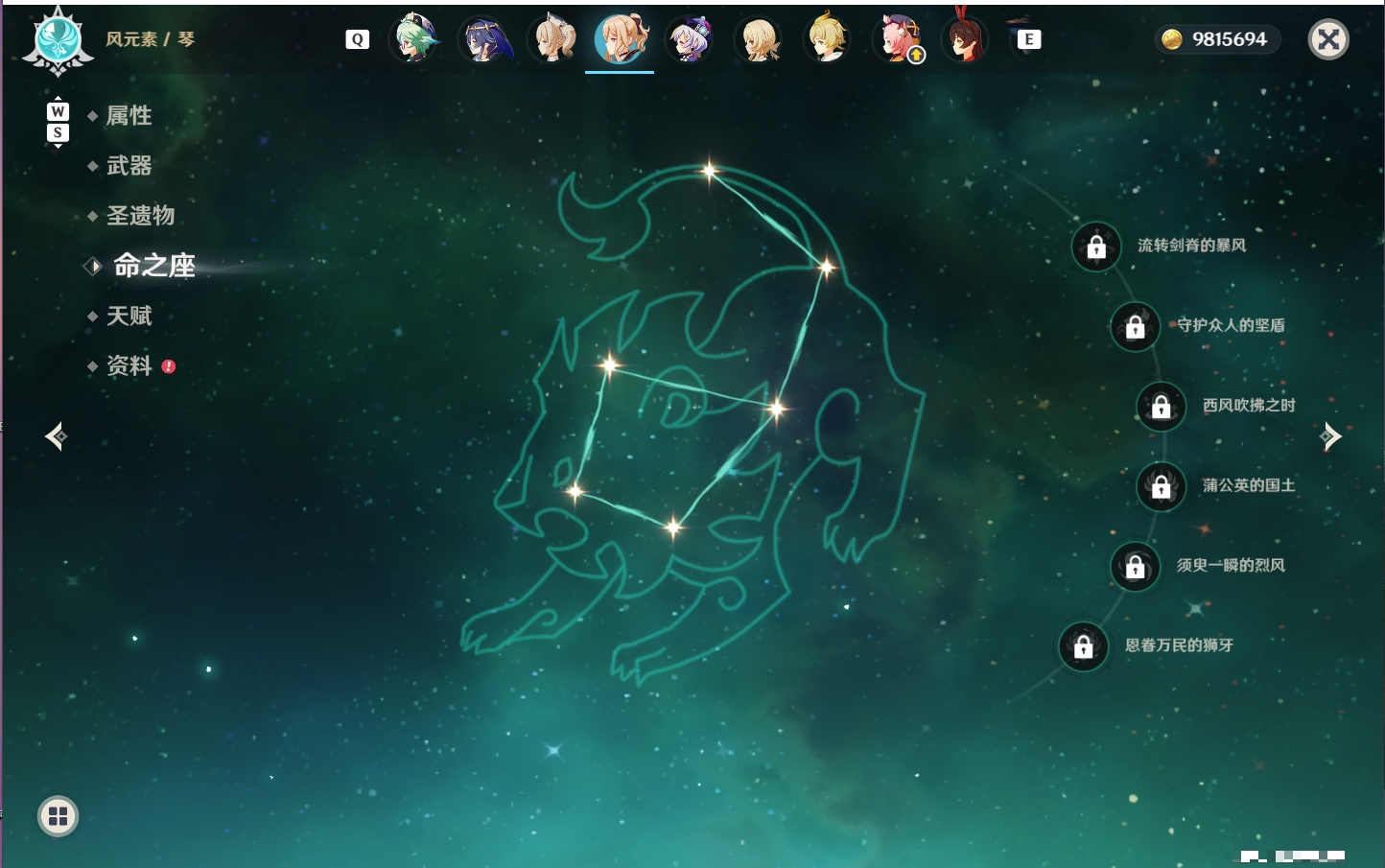Viewport: 1385px width, 868px height.
Task: Select the pink-haired portrait with upgrade arrow
Action: [x=899, y=39]
